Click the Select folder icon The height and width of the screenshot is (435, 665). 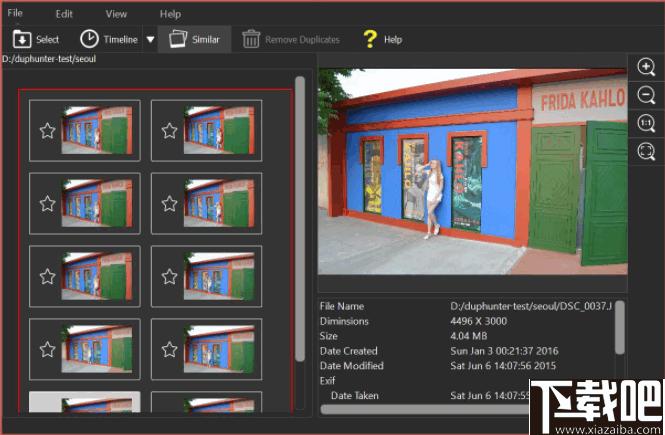(x=22, y=39)
